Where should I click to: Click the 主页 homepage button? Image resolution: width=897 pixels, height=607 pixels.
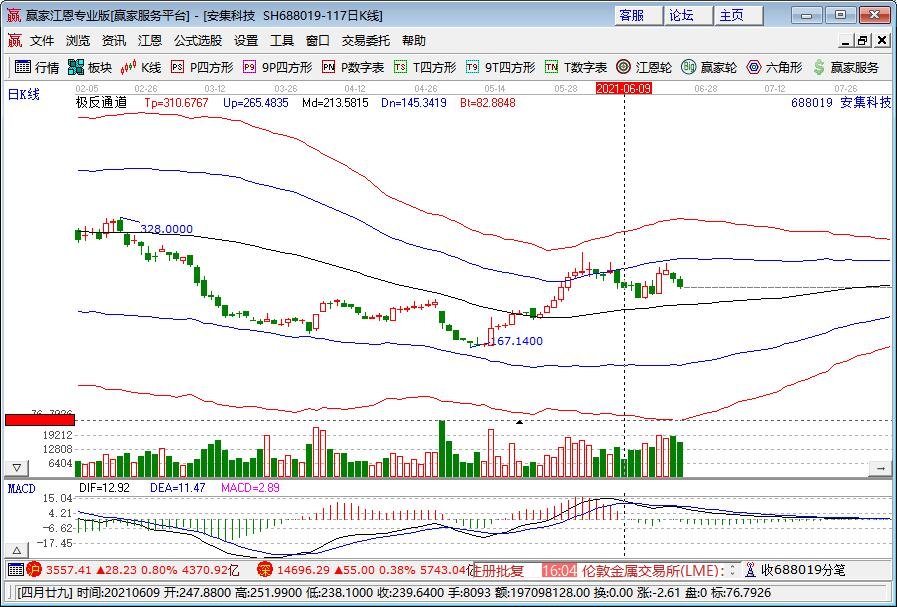(x=739, y=15)
